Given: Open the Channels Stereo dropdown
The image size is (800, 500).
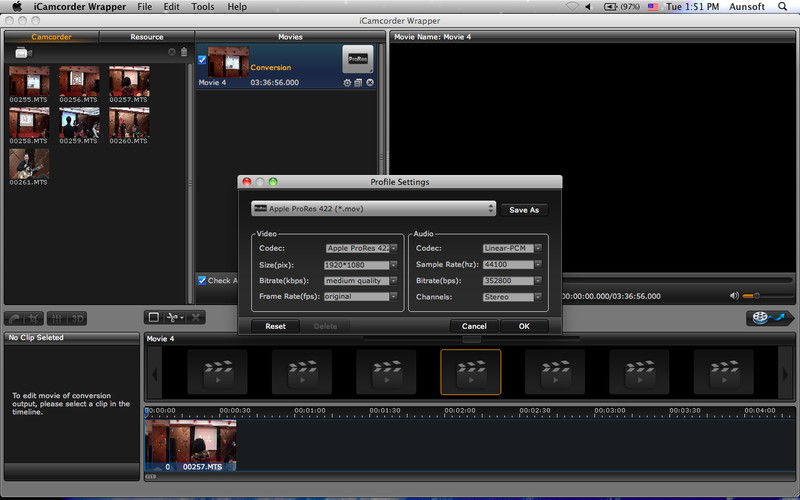Looking at the screenshot, I should 512,296.
